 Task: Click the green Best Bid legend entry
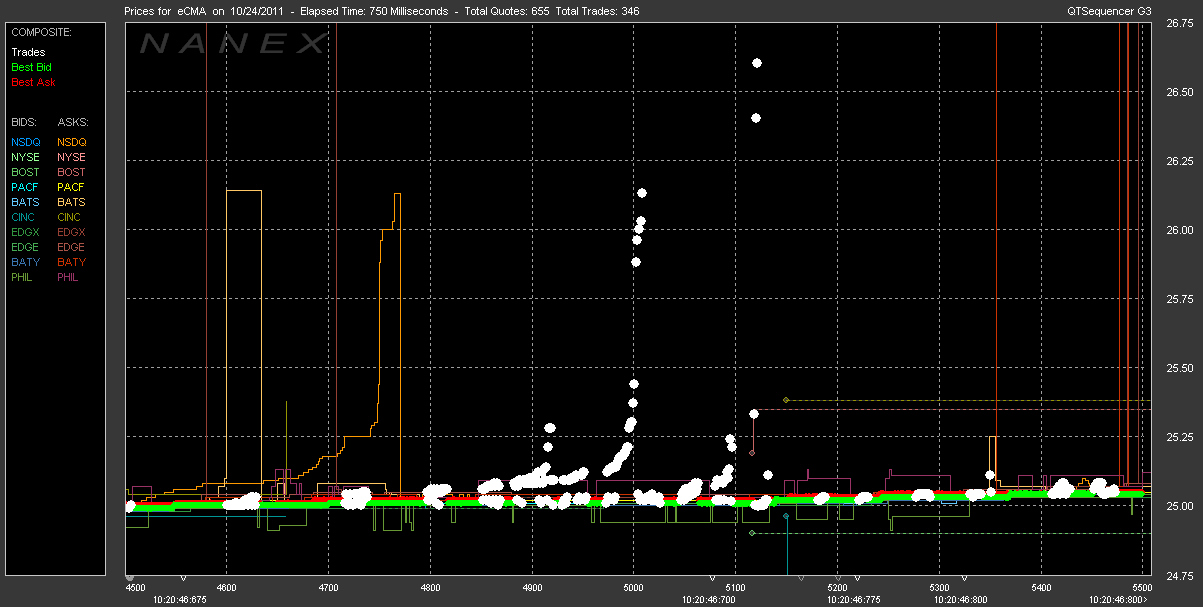30,67
